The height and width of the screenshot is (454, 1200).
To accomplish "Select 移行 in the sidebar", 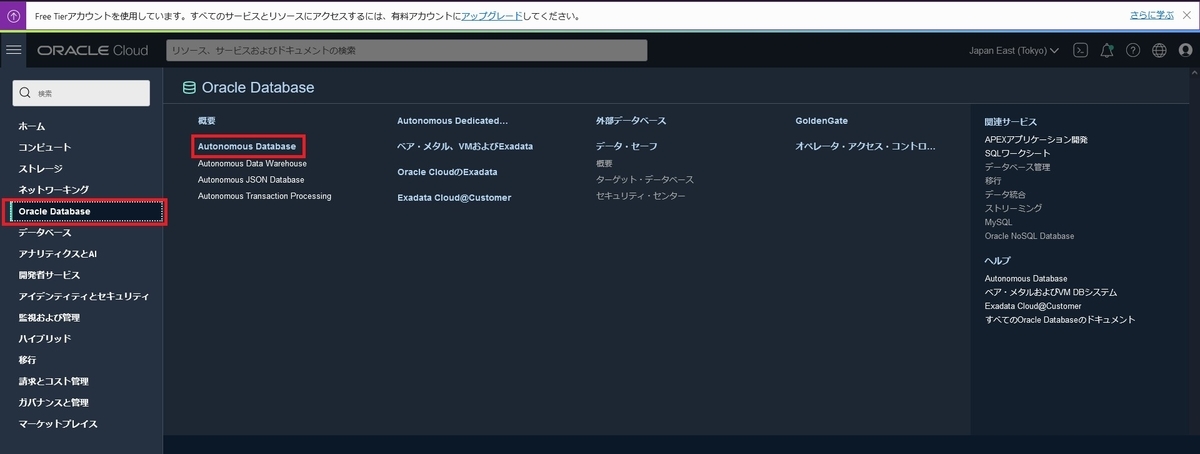I will 27,360.
